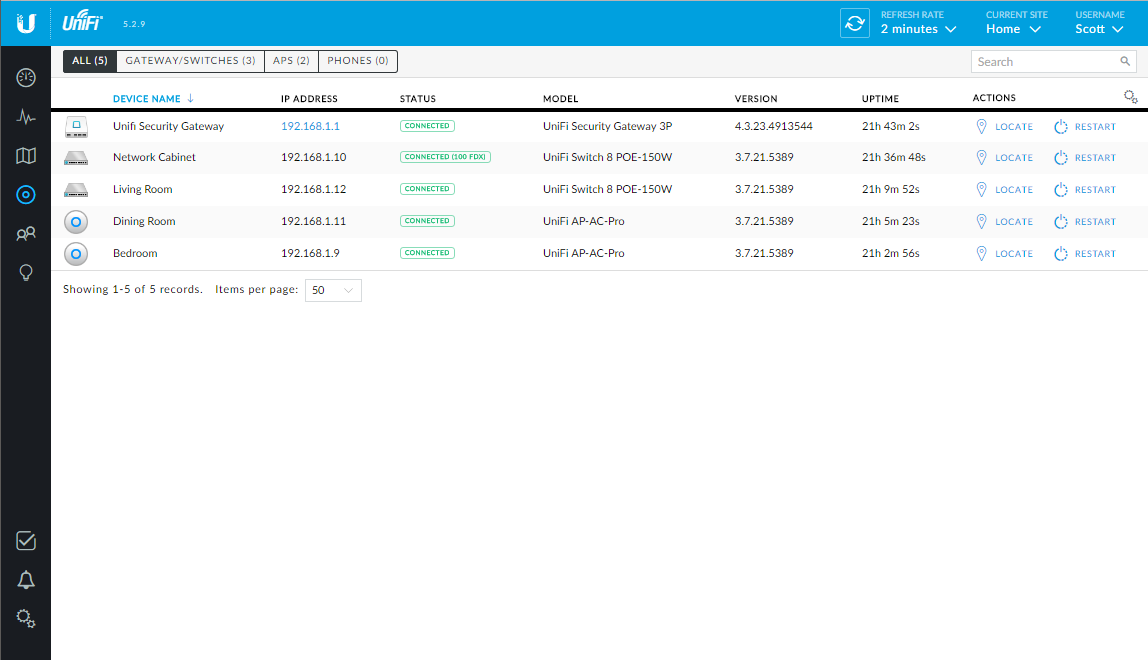Screen dimensions: 1148x660
Task: Open the GATEWAY/SWITCHES (3) tab
Action: pos(189,61)
